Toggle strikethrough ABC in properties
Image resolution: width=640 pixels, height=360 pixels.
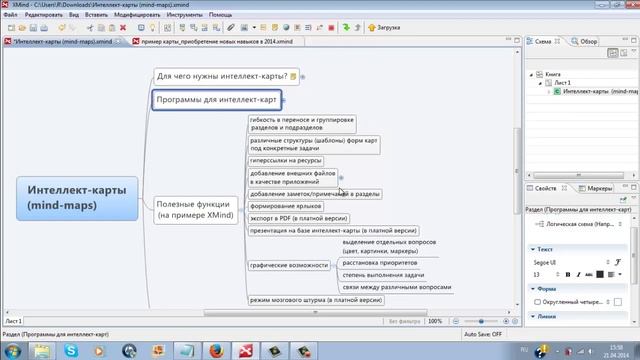point(589,275)
